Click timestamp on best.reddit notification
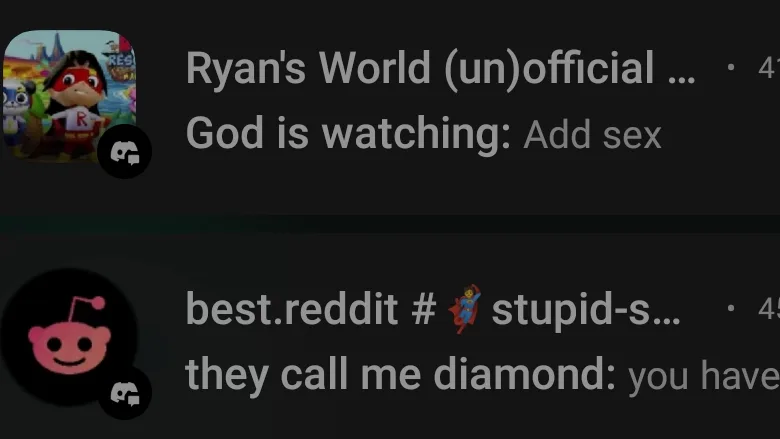The image size is (780, 439). point(769,309)
